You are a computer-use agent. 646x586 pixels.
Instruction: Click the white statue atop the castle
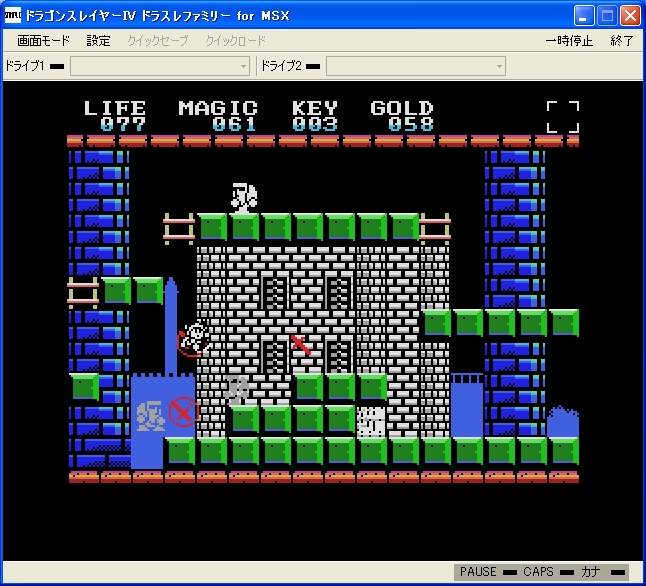[x=244, y=197]
